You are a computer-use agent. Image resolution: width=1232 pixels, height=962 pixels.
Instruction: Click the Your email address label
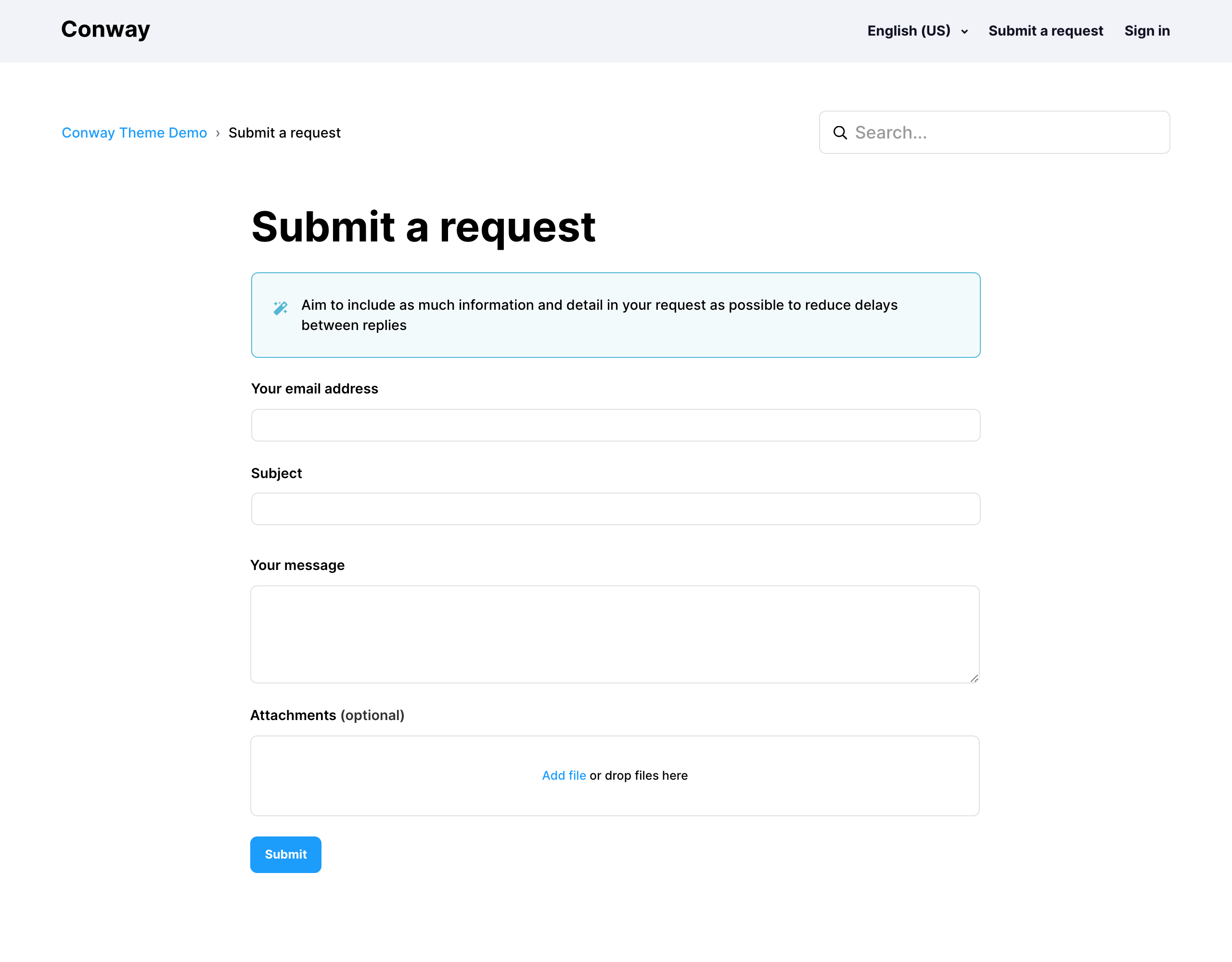click(315, 389)
